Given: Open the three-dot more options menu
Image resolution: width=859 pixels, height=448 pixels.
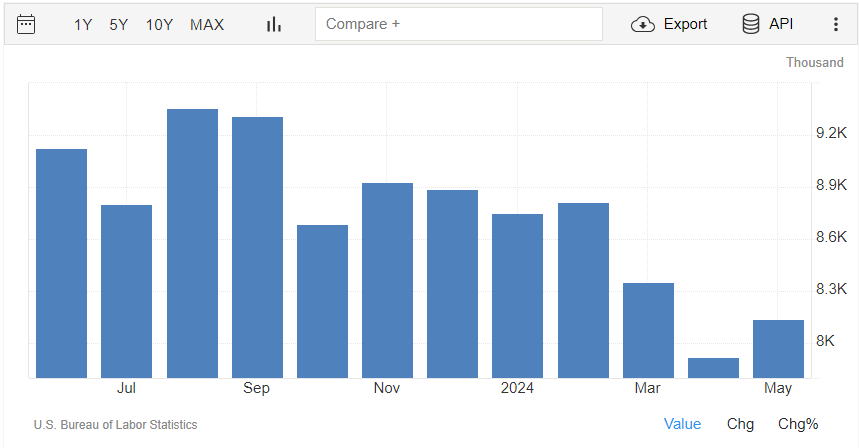Looking at the screenshot, I should point(835,24).
